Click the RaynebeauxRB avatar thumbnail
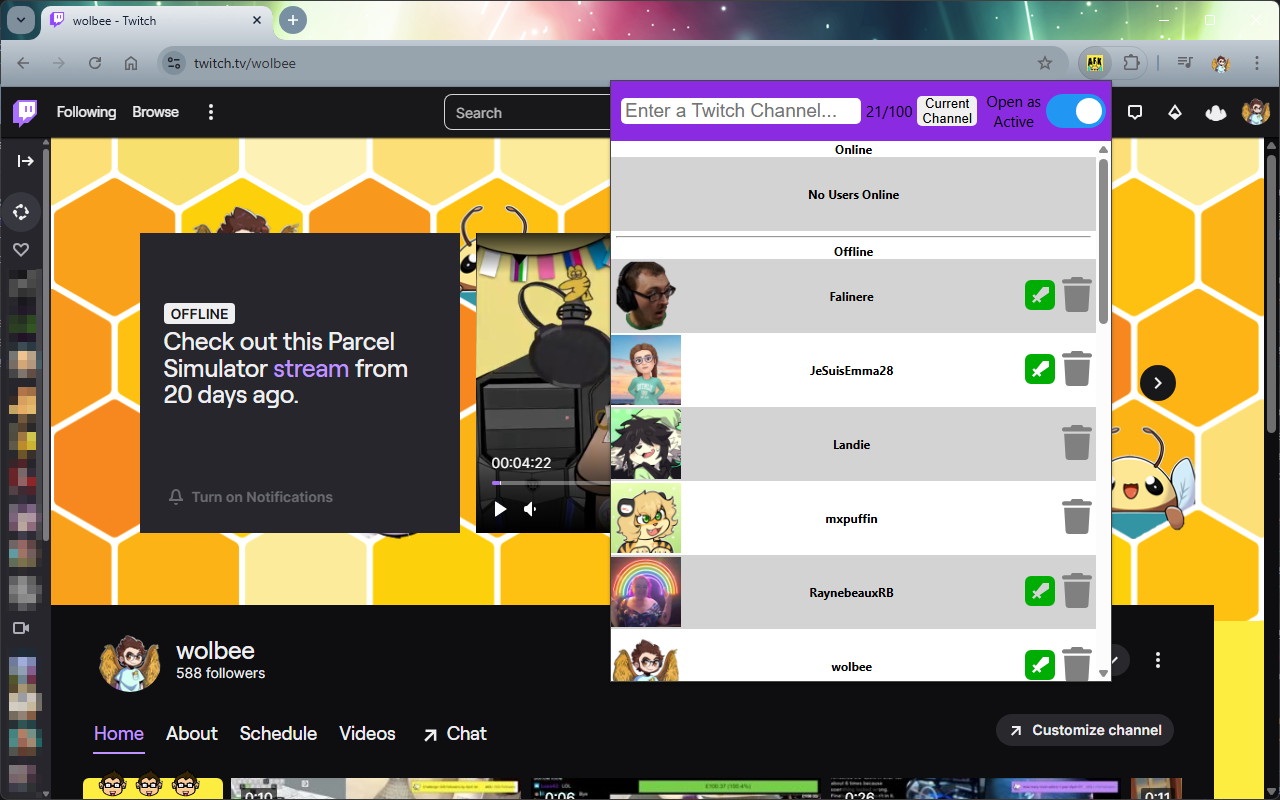1280x800 pixels. point(646,592)
